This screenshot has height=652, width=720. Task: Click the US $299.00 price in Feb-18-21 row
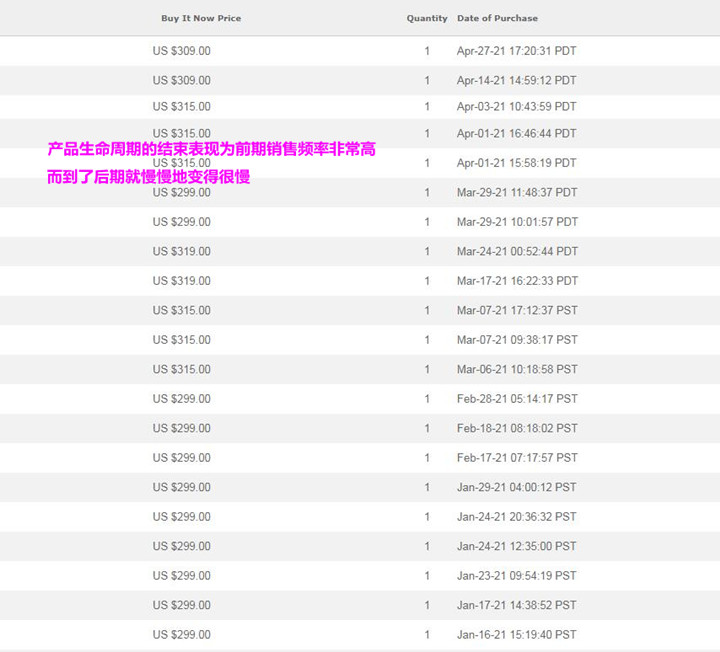pyautogui.click(x=182, y=428)
